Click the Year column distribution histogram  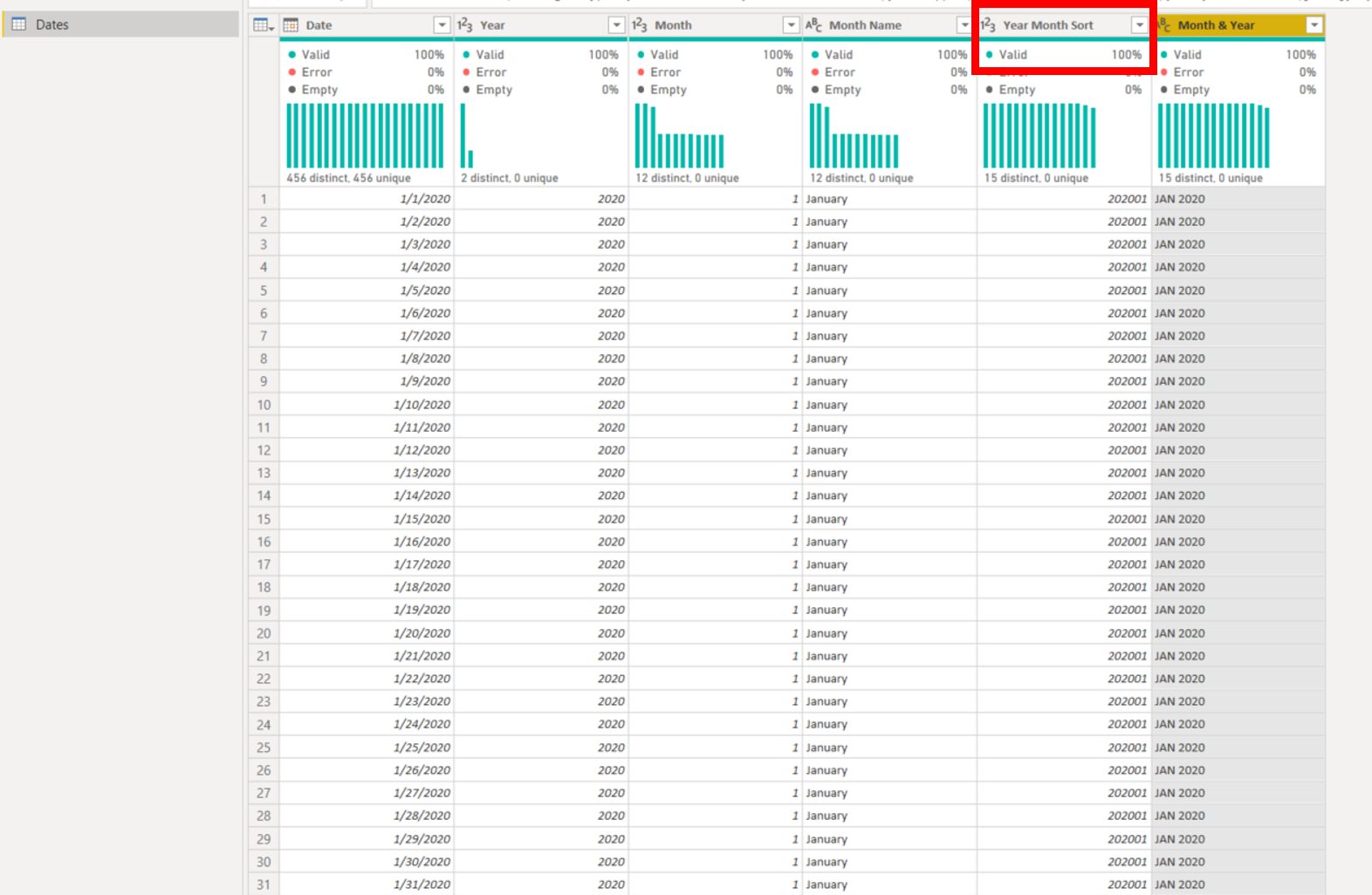click(467, 135)
